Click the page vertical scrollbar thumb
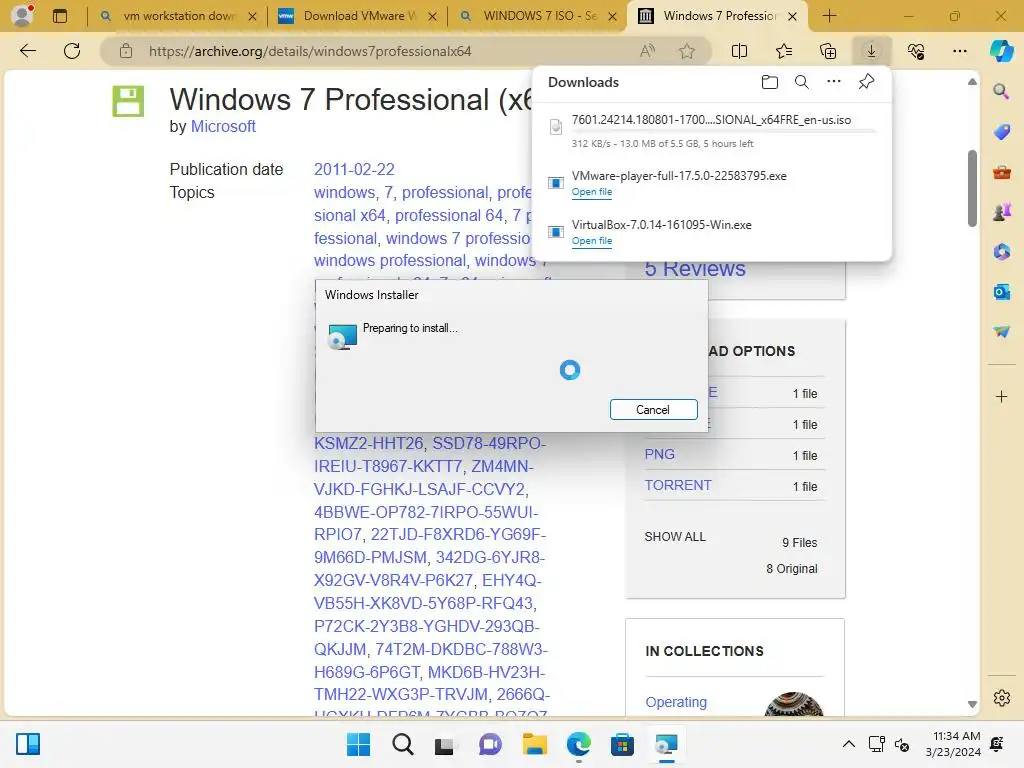Viewport: 1024px width, 768px height. tap(972, 189)
